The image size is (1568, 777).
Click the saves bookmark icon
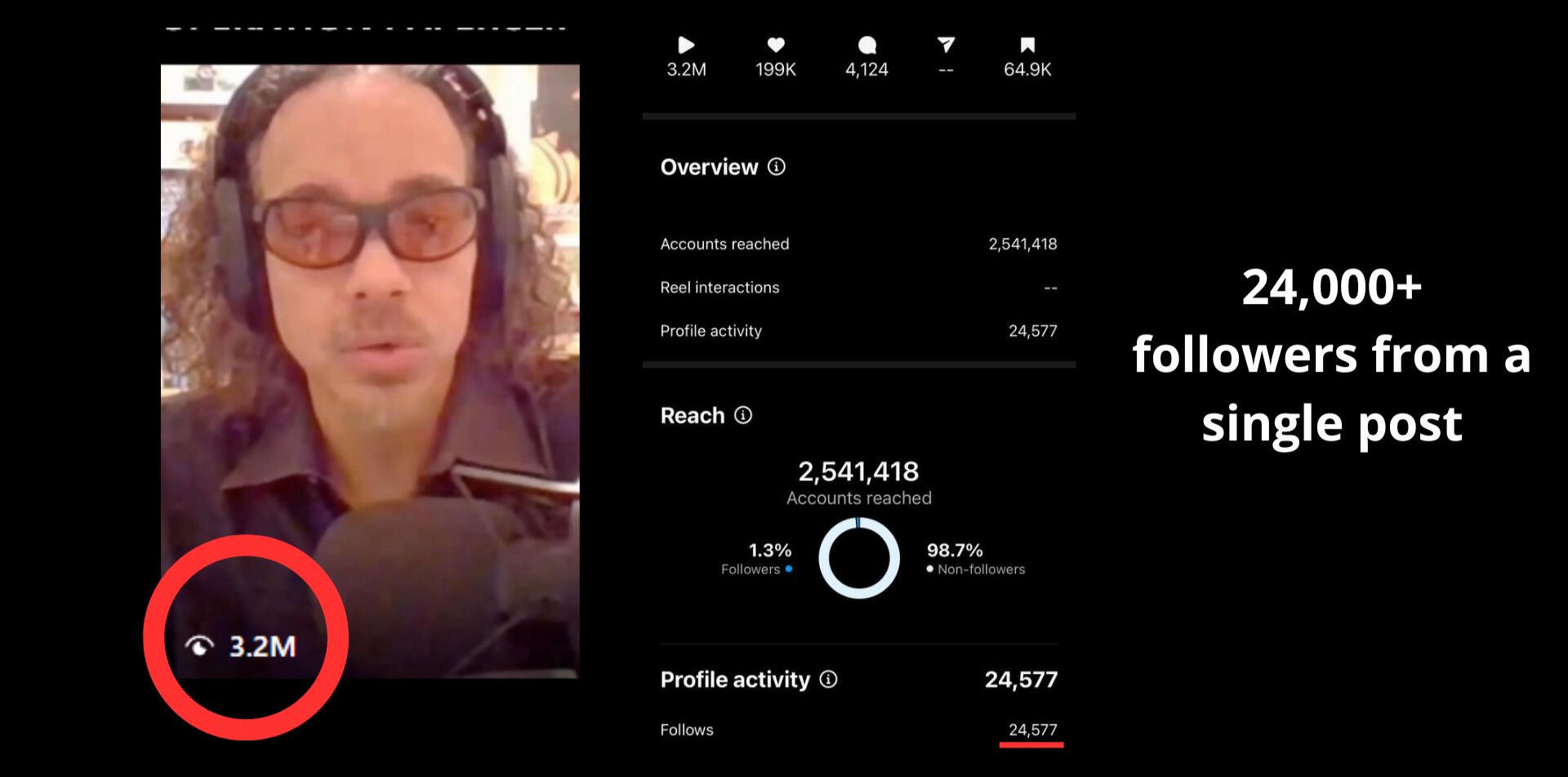[1027, 45]
